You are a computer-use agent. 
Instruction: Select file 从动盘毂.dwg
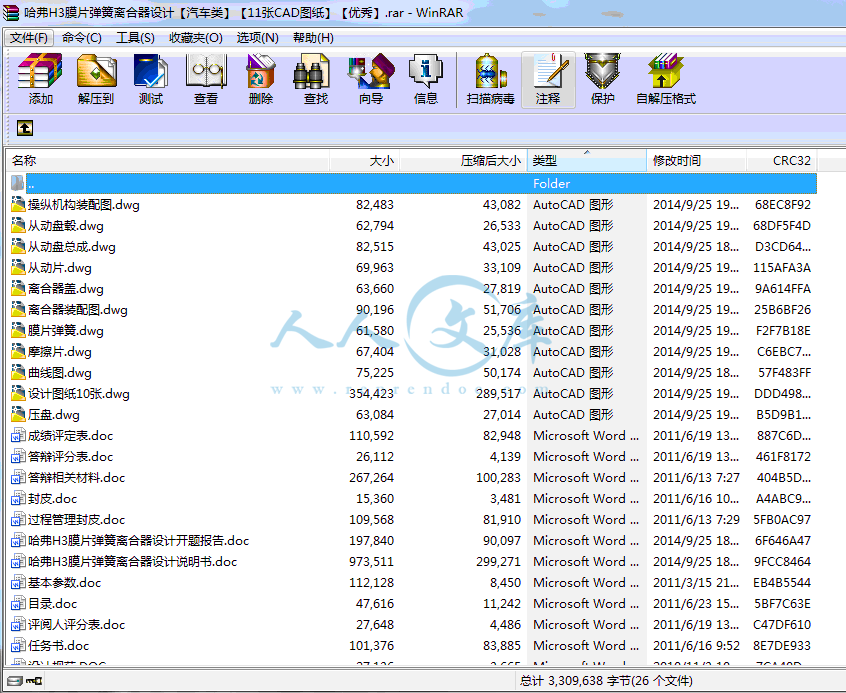point(413,226)
